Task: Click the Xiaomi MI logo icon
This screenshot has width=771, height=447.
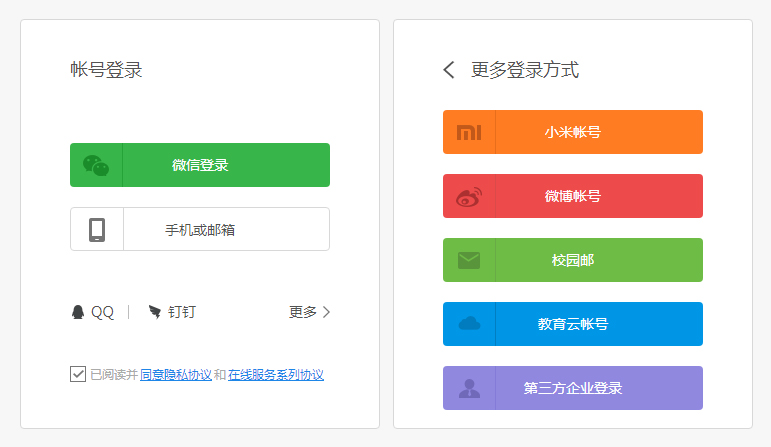Action: (x=469, y=132)
